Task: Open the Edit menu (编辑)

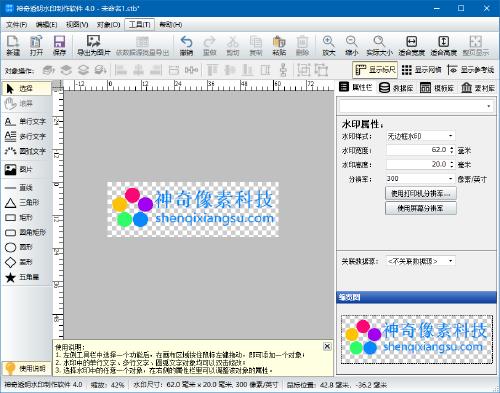Action: coord(46,25)
